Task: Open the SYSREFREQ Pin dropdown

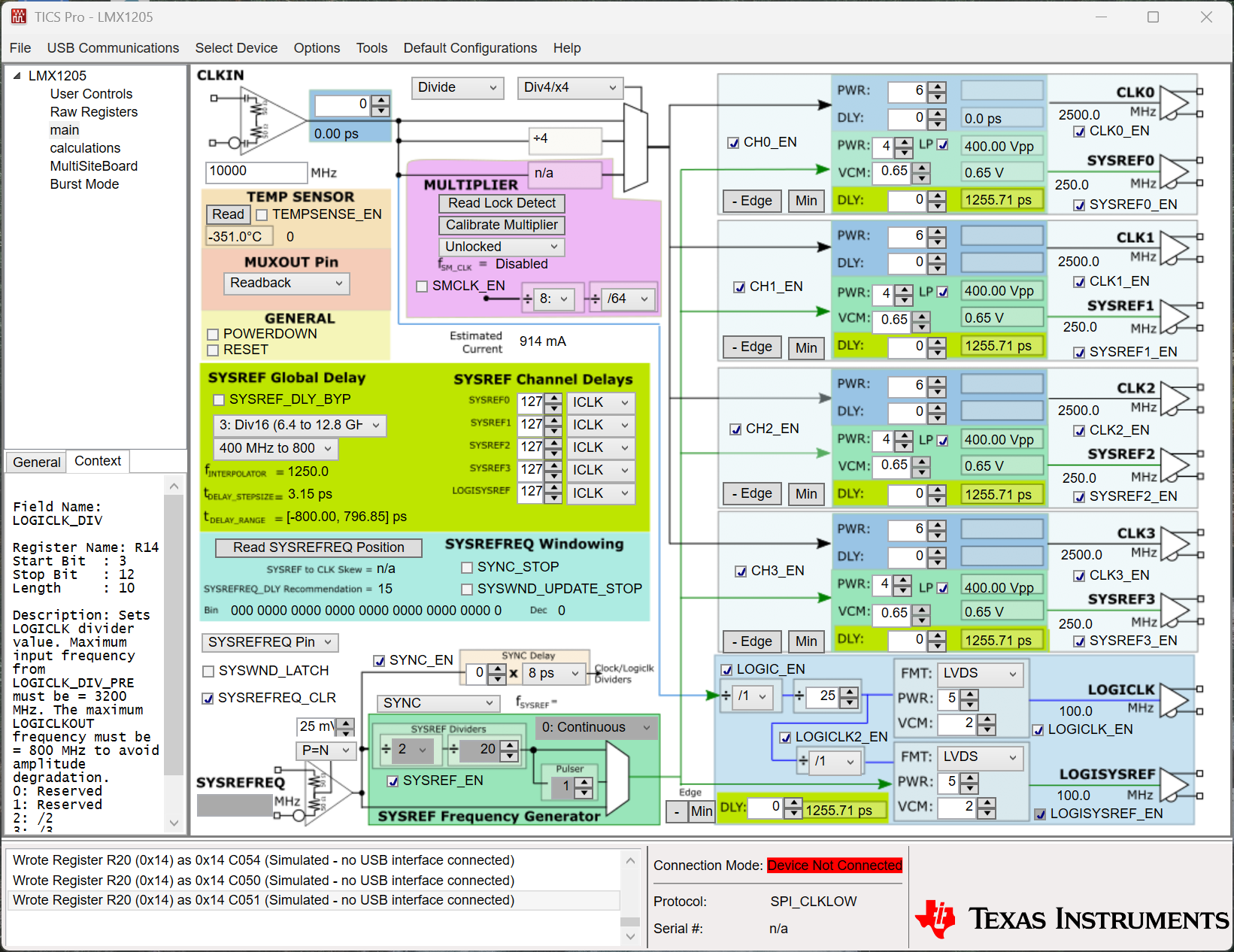Action: tap(270, 643)
